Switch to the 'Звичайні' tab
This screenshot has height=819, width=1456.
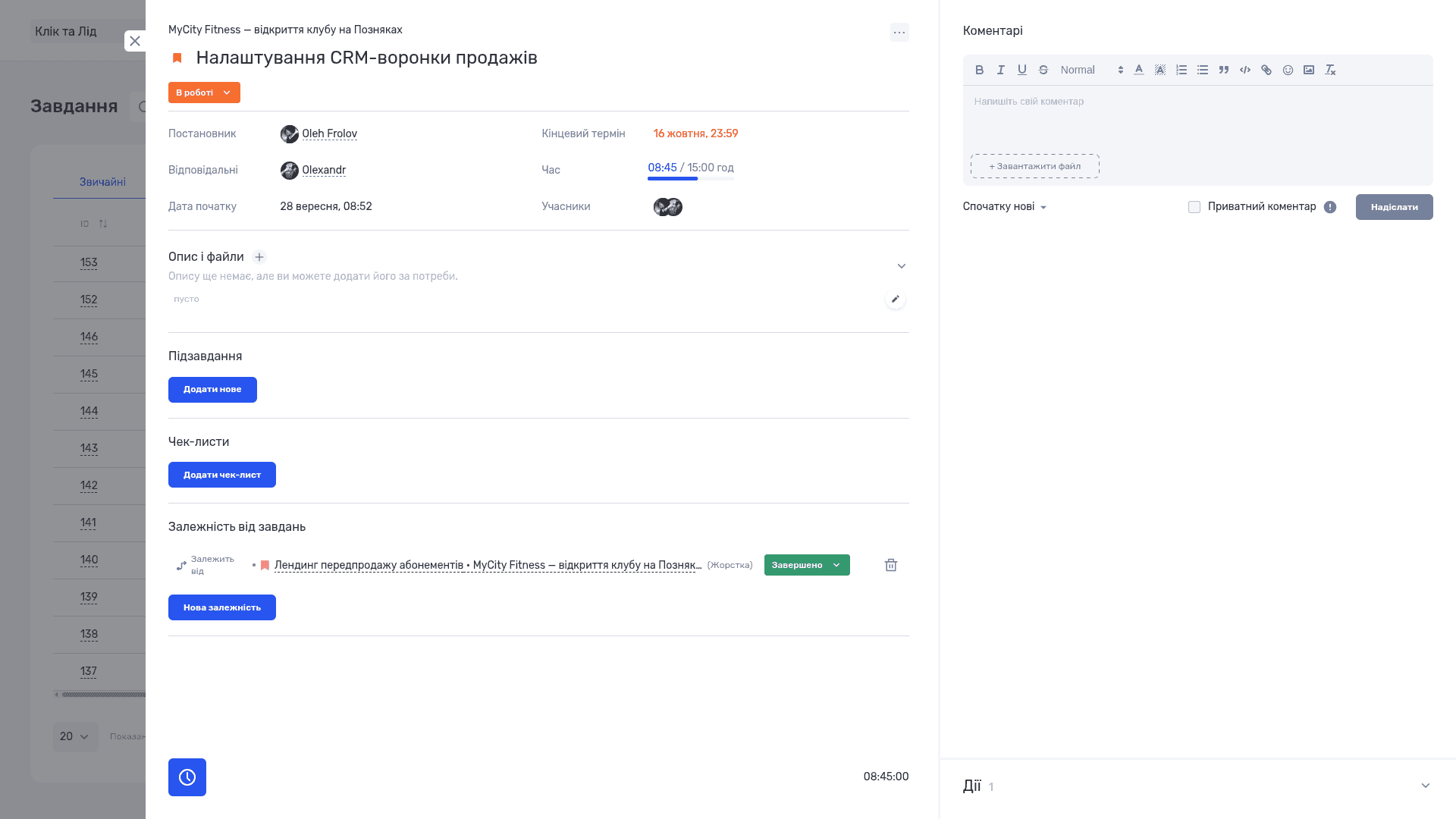coord(102,182)
